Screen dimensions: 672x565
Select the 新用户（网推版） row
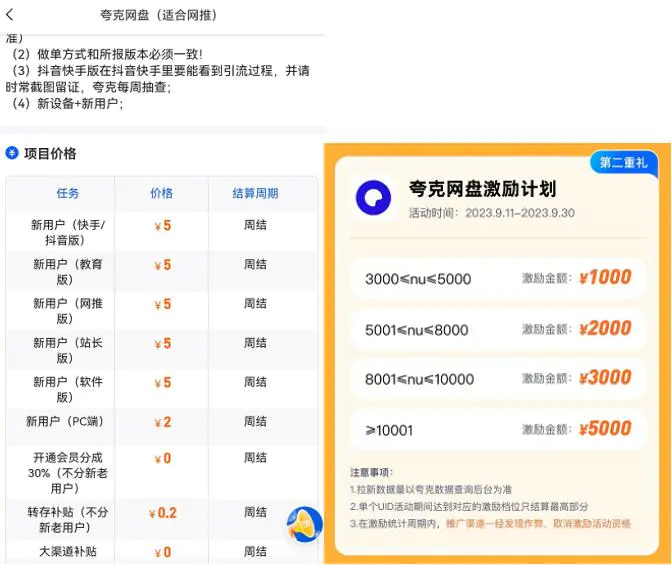tap(162, 311)
